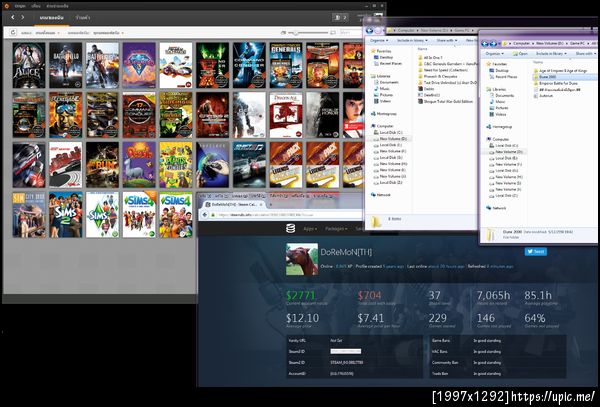
Task: Open Share with menu in rear Explorer
Action: click(447, 40)
